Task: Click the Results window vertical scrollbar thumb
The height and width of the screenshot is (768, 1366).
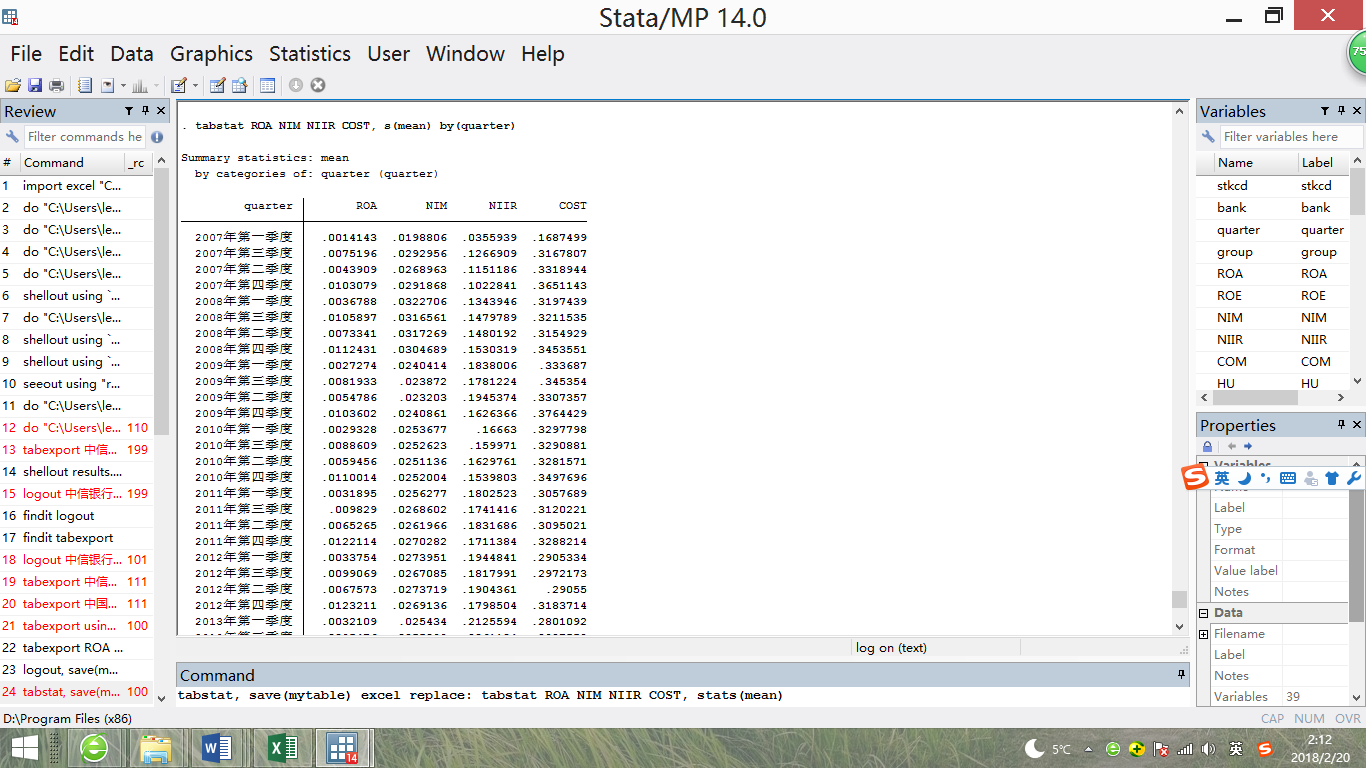Action: point(1179,599)
